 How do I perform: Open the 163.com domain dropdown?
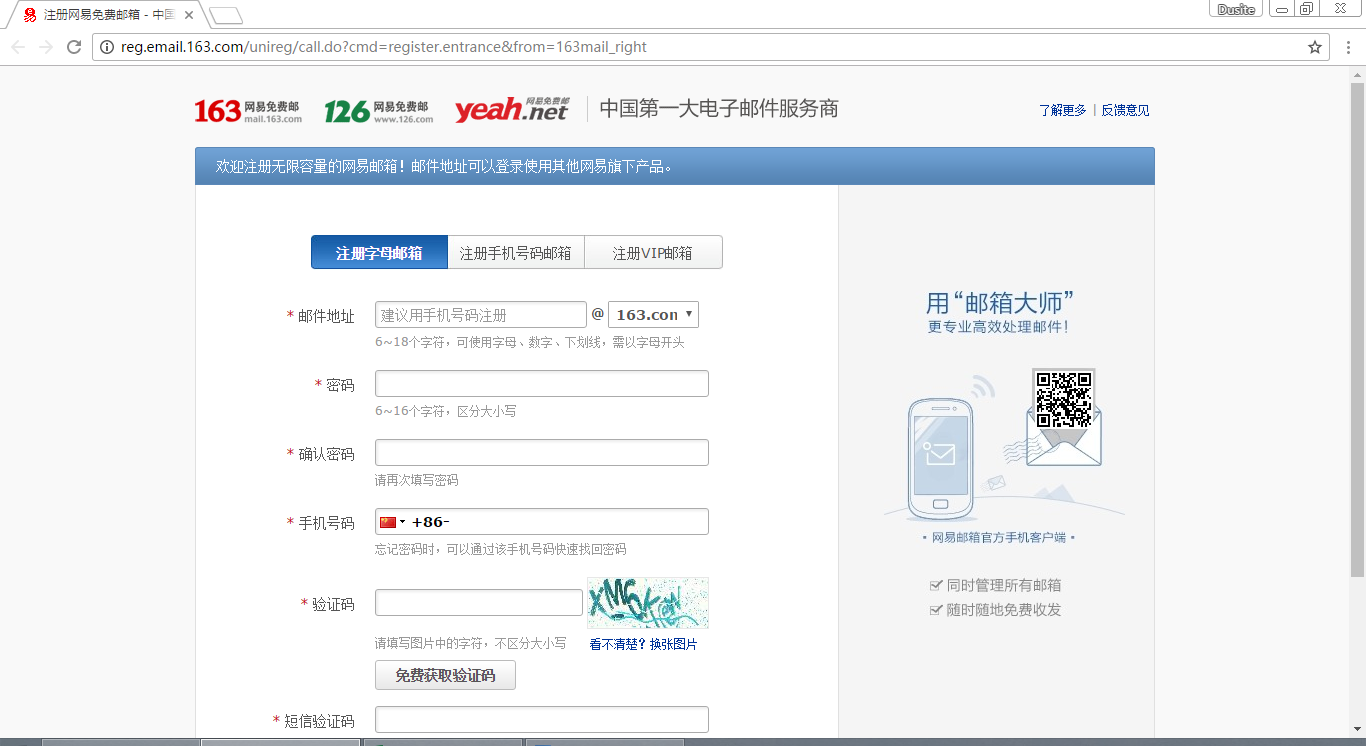click(x=653, y=315)
